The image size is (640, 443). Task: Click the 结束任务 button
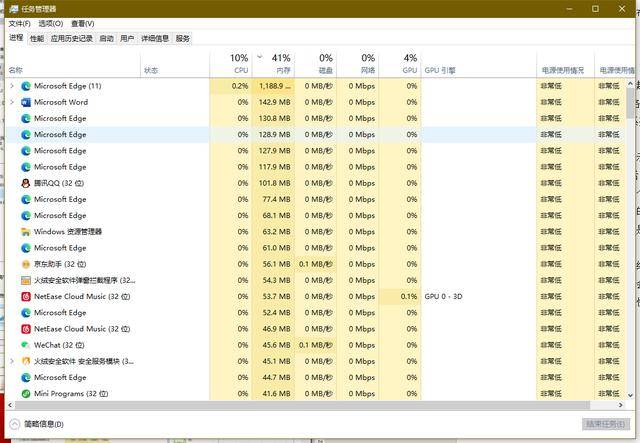click(605, 424)
